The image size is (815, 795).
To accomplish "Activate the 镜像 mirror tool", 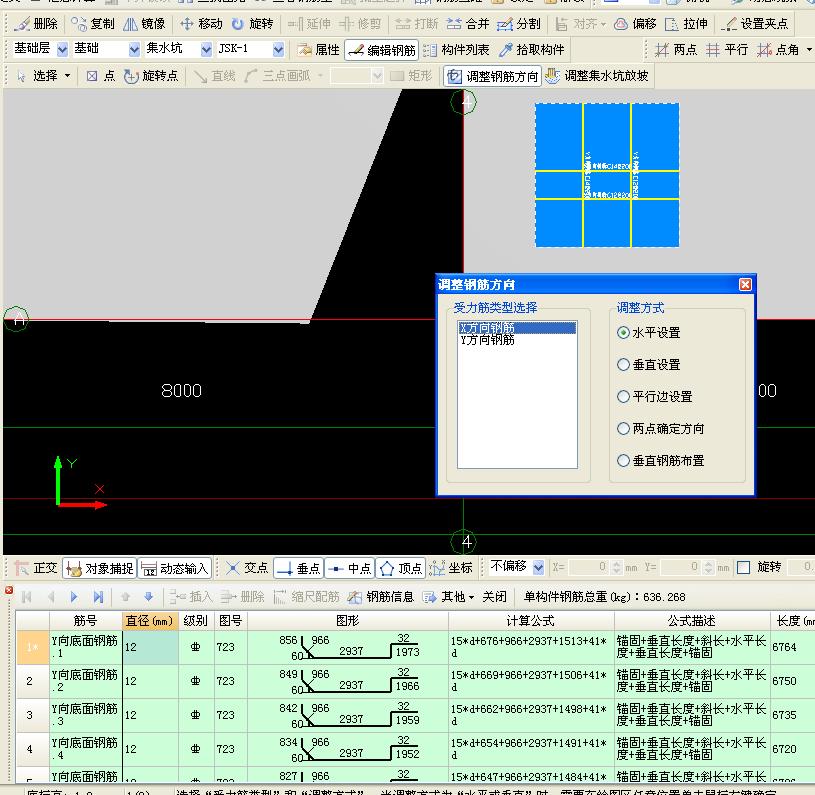I will point(144,24).
